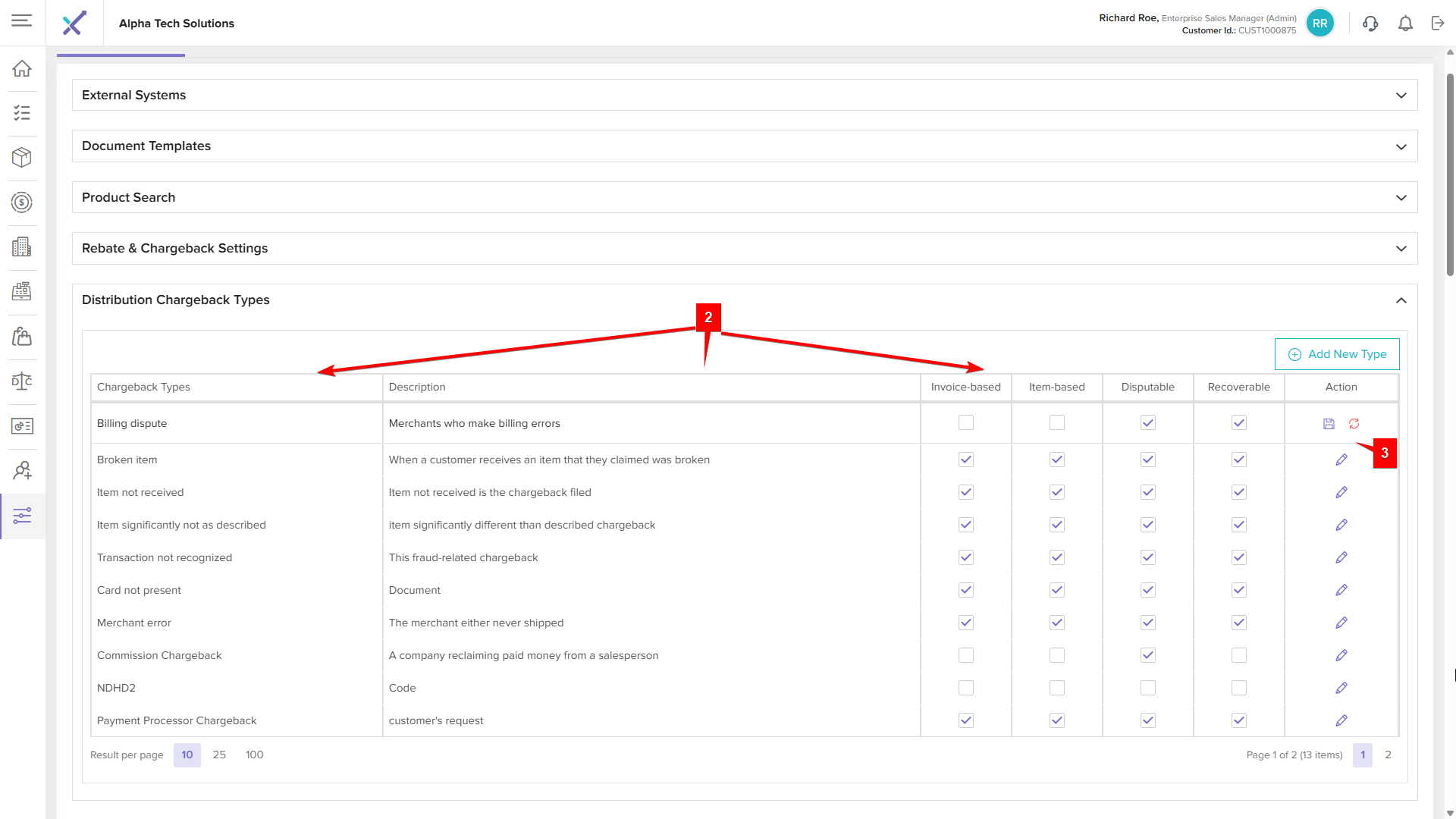Viewport: 1456px width, 819px height.
Task: Go to page 2 of results
Action: [1388, 755]
